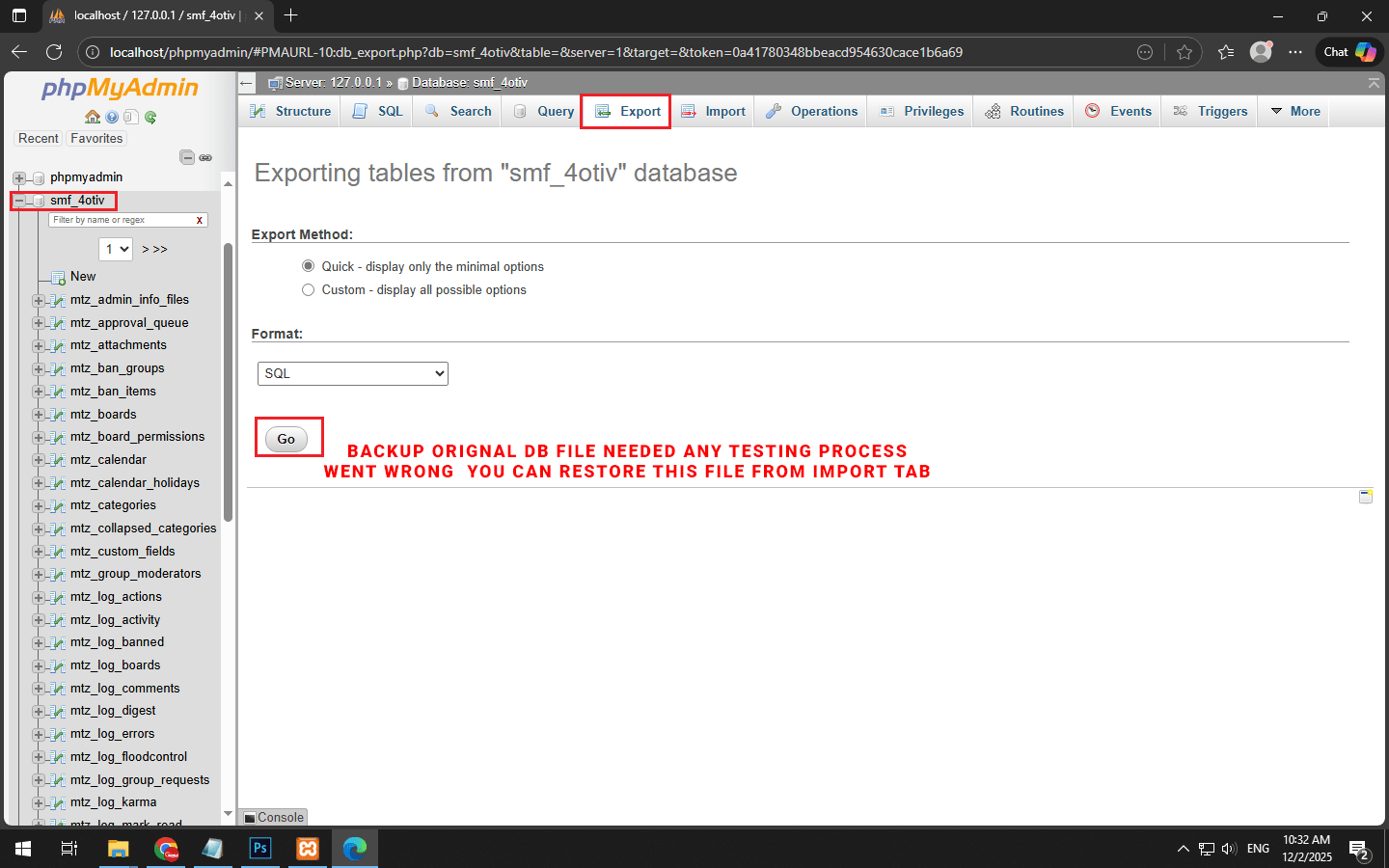This screenshot has height=868, width=1389.
Task: Click the reload navigation panel icon
Action: pos(150,117)
